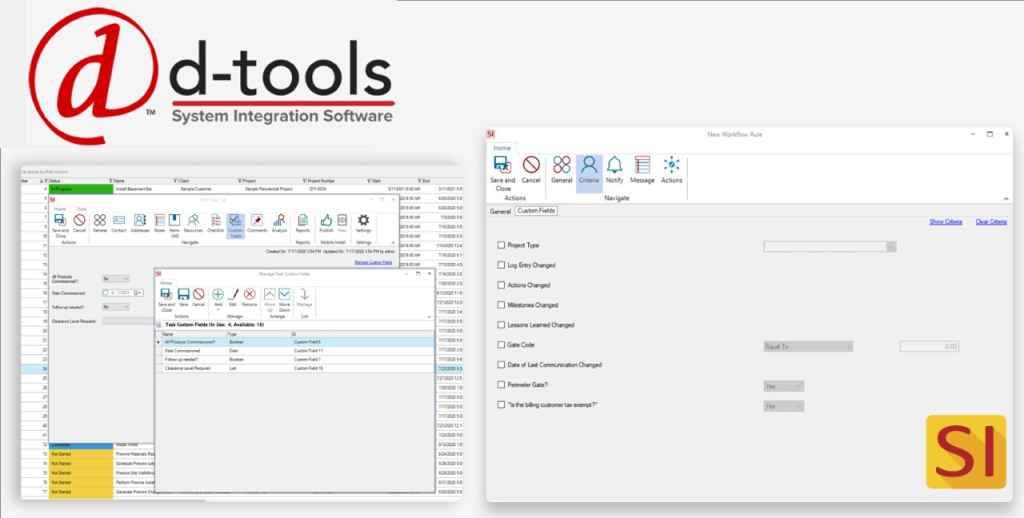Toggle the Gate Code checkbox
1024x518 pixels.
point(501,344)
